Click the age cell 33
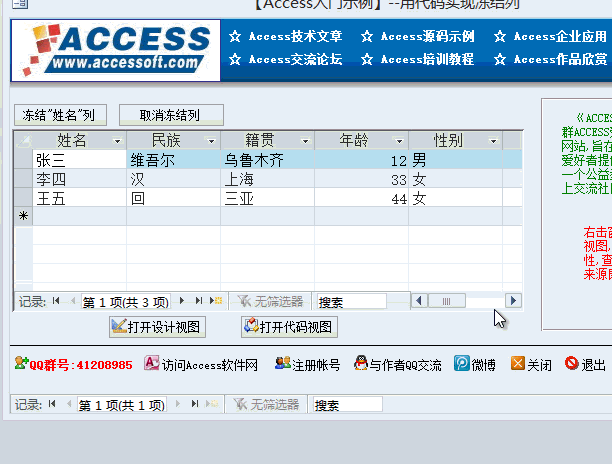The height and width of the screenshot is (464, 612). [362, 179]
